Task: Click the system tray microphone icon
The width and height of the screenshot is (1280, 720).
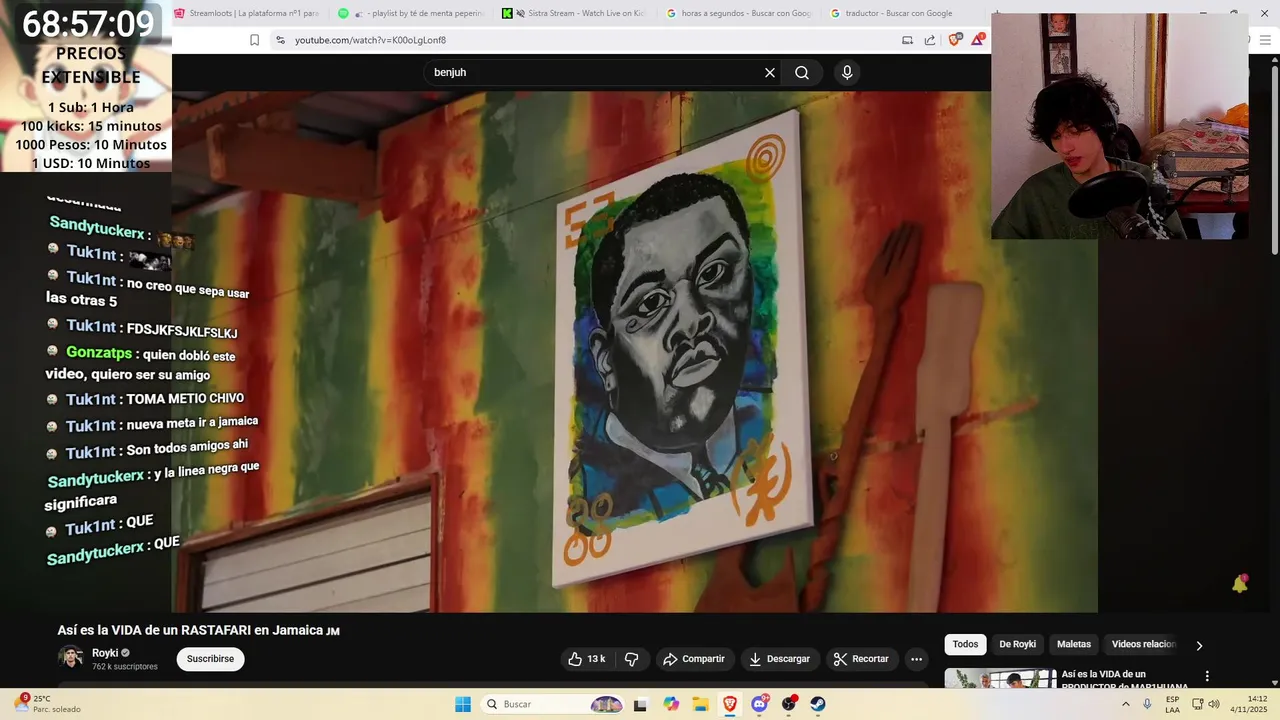Action: [1147, 704]
